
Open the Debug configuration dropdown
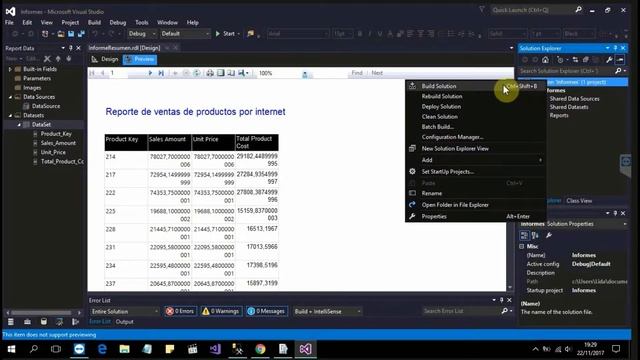tap(142, 34)
